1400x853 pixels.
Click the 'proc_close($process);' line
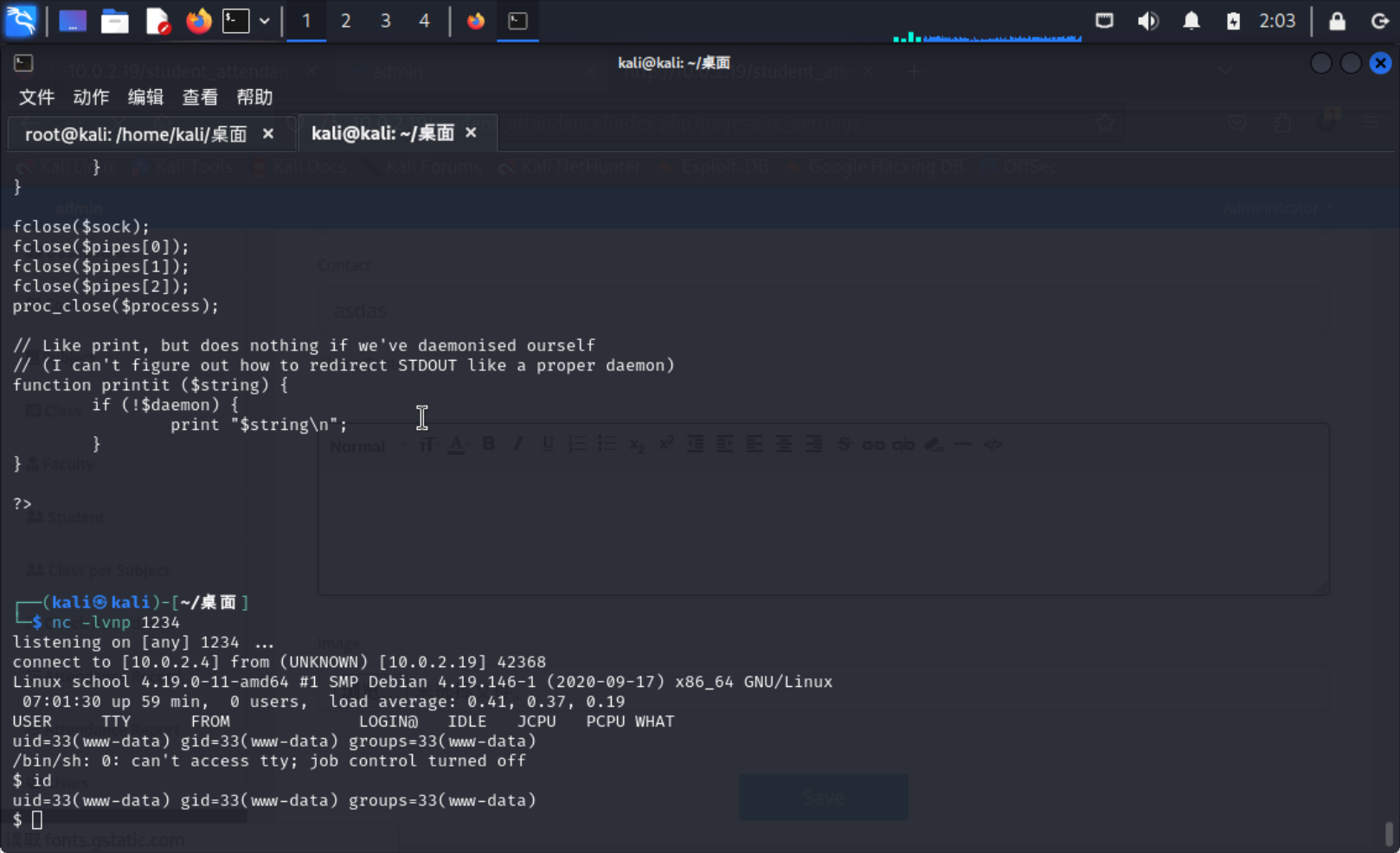click(116, 306)
